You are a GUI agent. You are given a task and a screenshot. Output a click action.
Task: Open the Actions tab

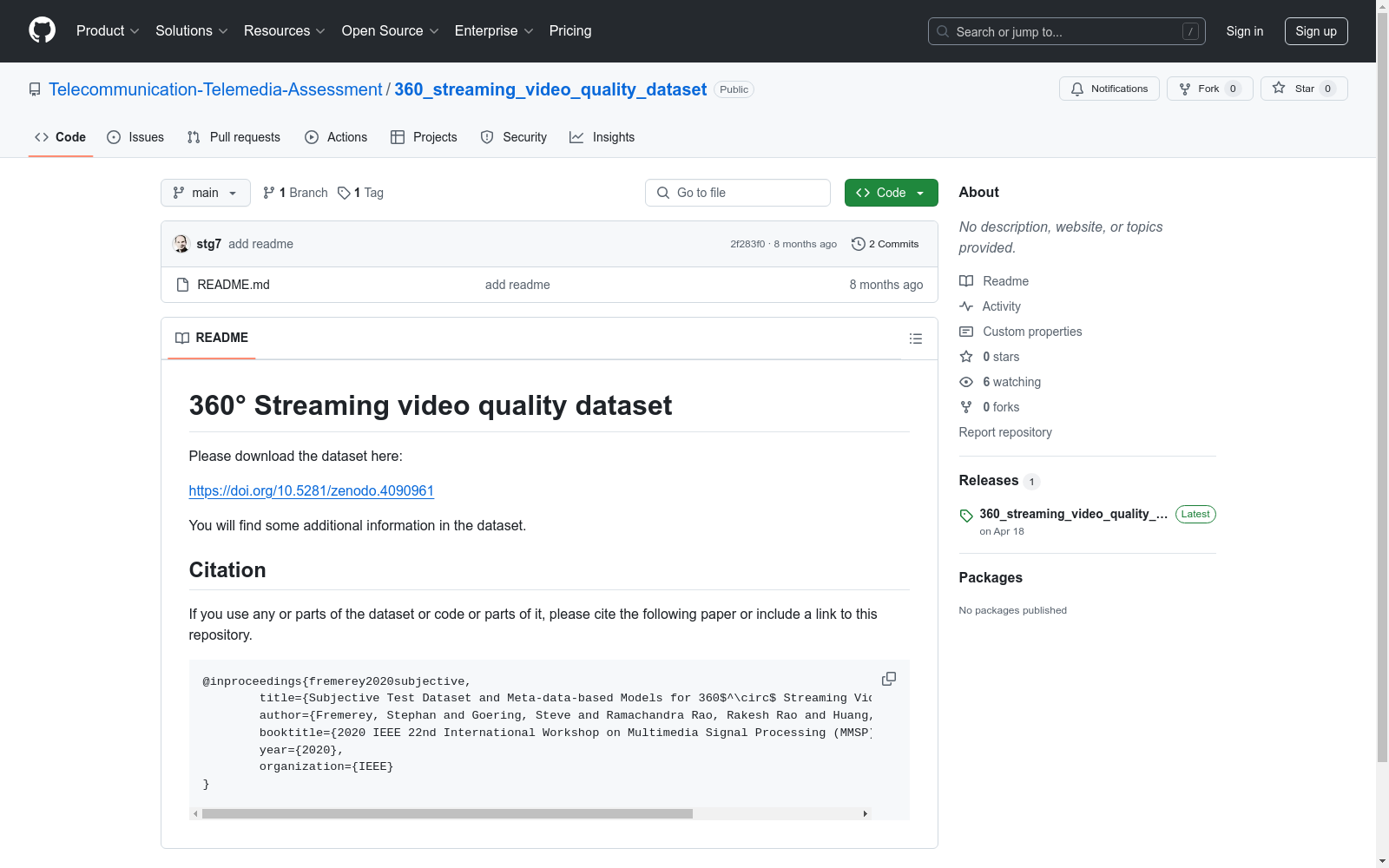[x=336, y=137]
